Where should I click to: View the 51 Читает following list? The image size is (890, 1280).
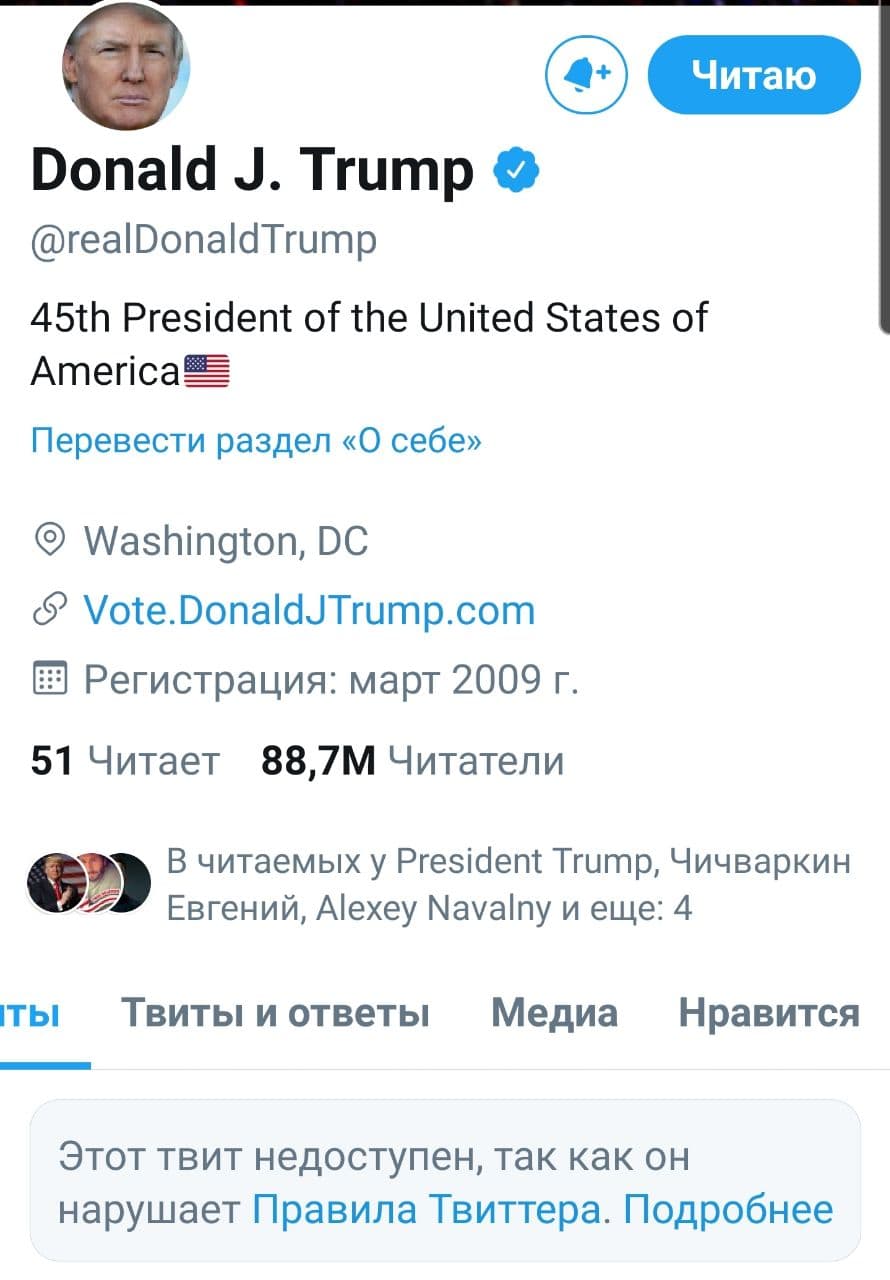(125, 762)
